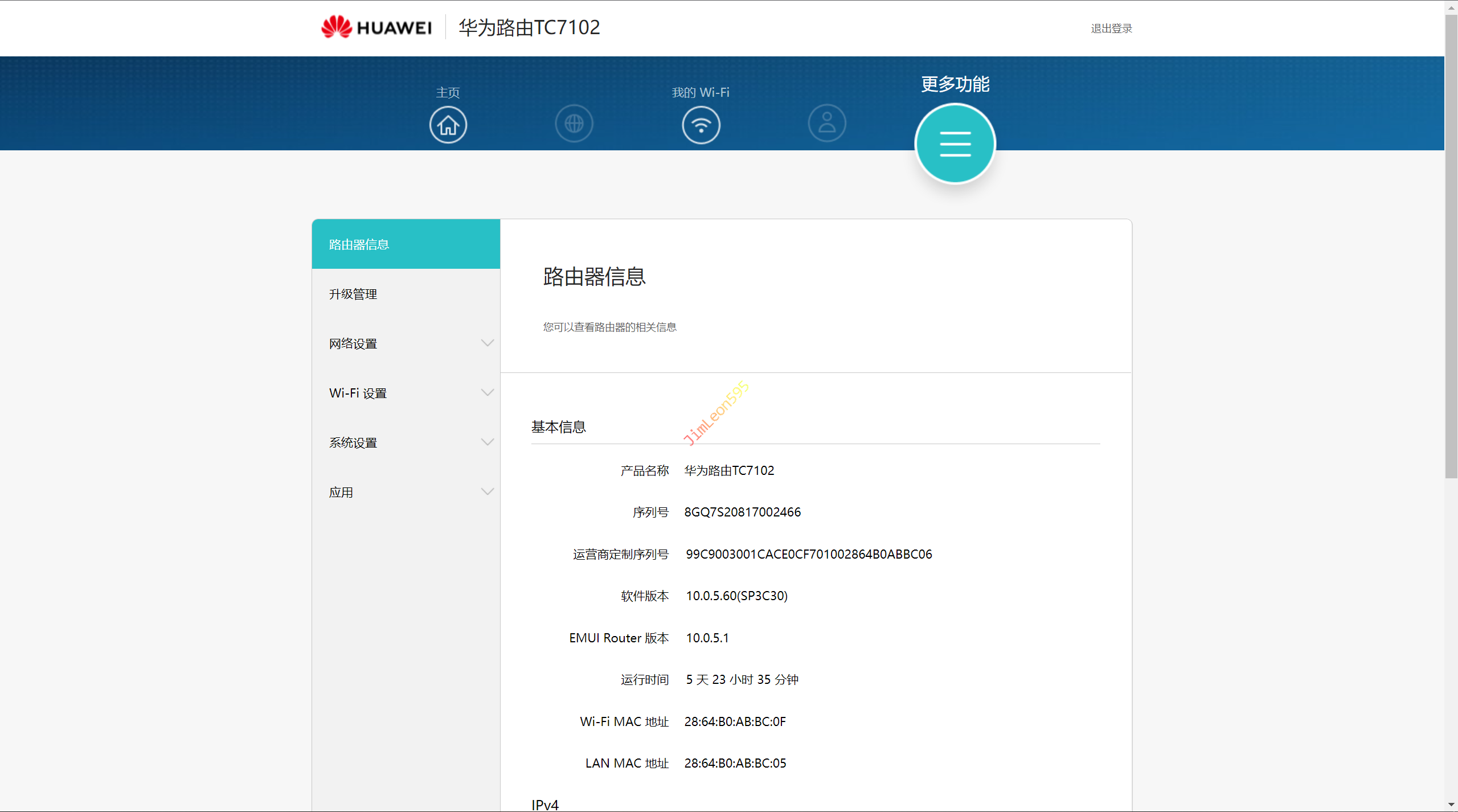This screenshot has width=1458, height=812.
Task: Open 网络设置 sidebar menu label
Action: [353, 343]
